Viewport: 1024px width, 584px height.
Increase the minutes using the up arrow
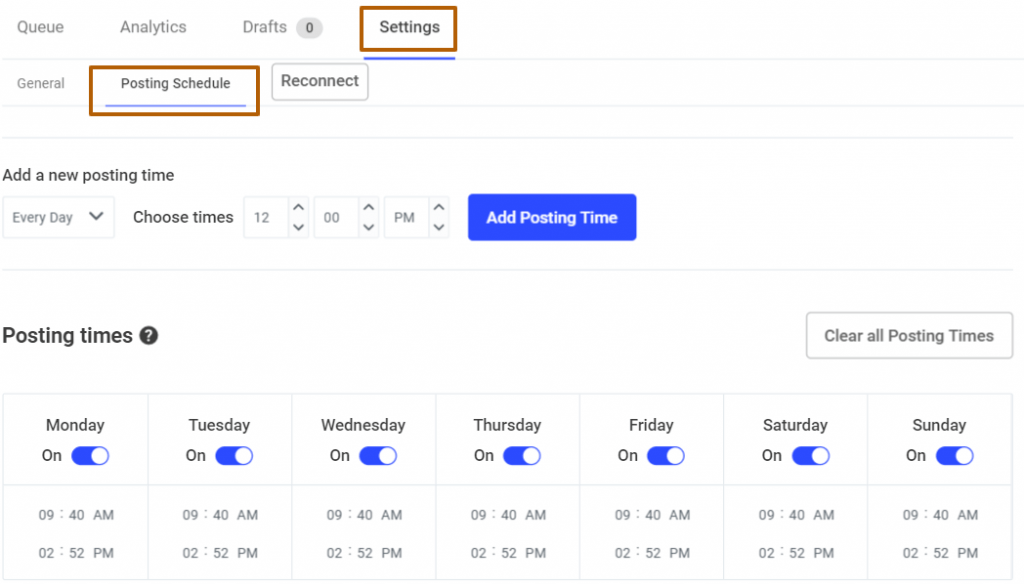point(369,207)
